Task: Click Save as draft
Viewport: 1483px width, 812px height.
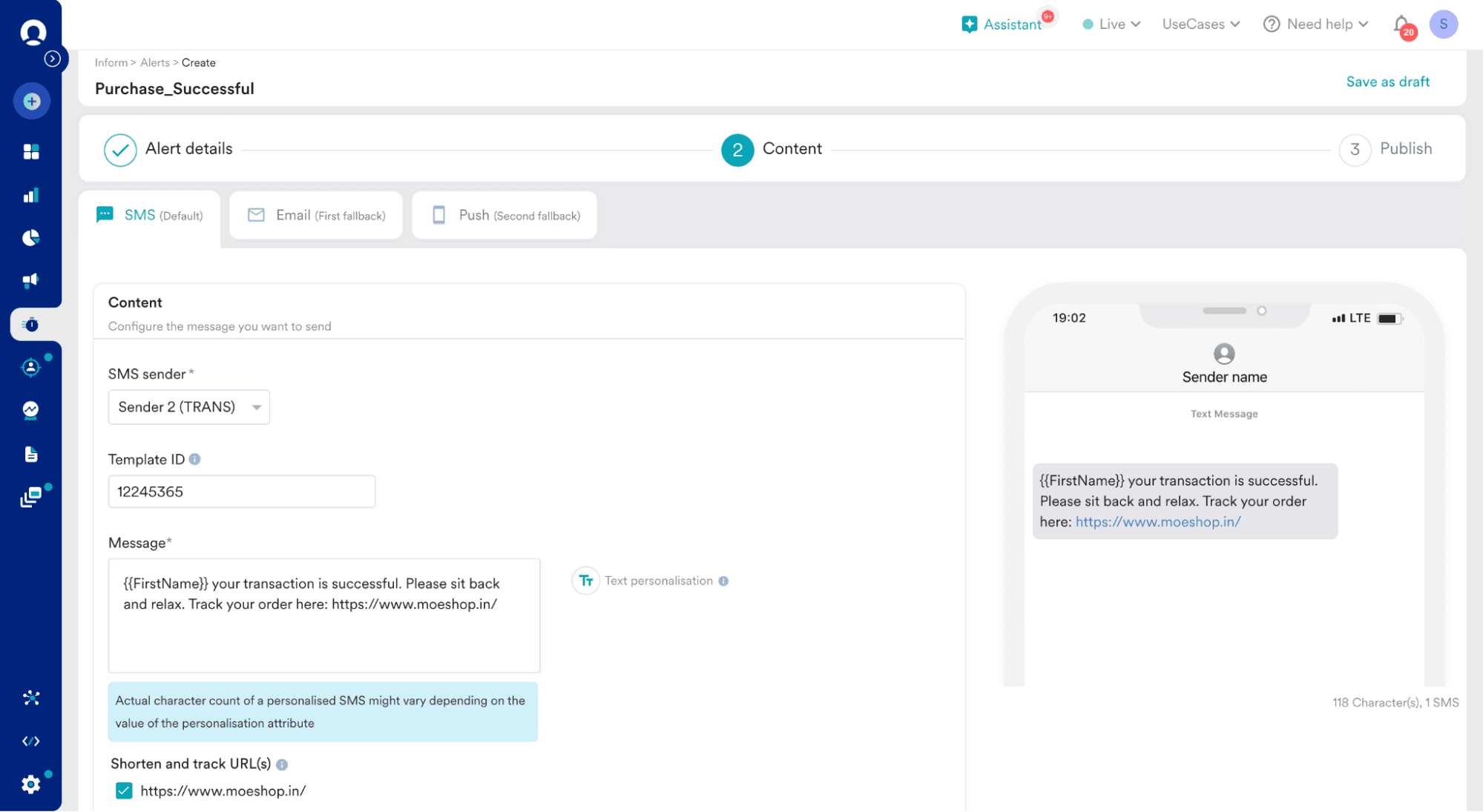Action: [1387, 82]
